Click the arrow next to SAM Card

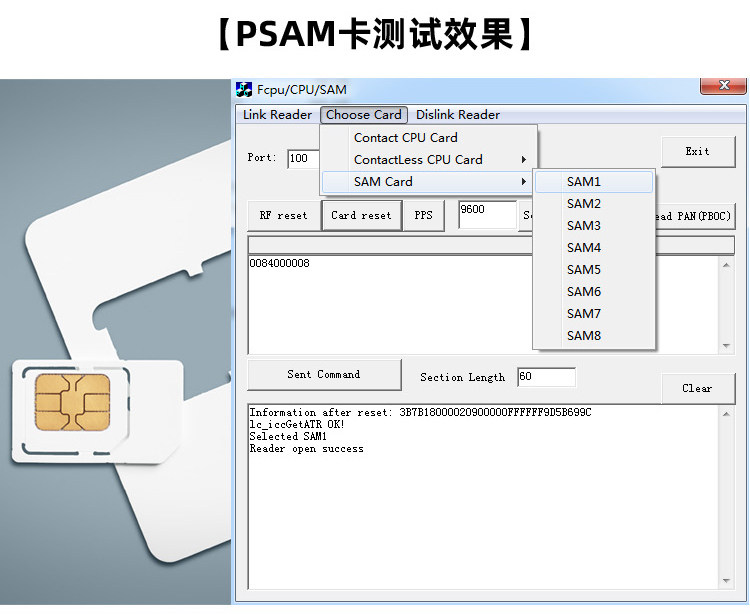[524, 182]
